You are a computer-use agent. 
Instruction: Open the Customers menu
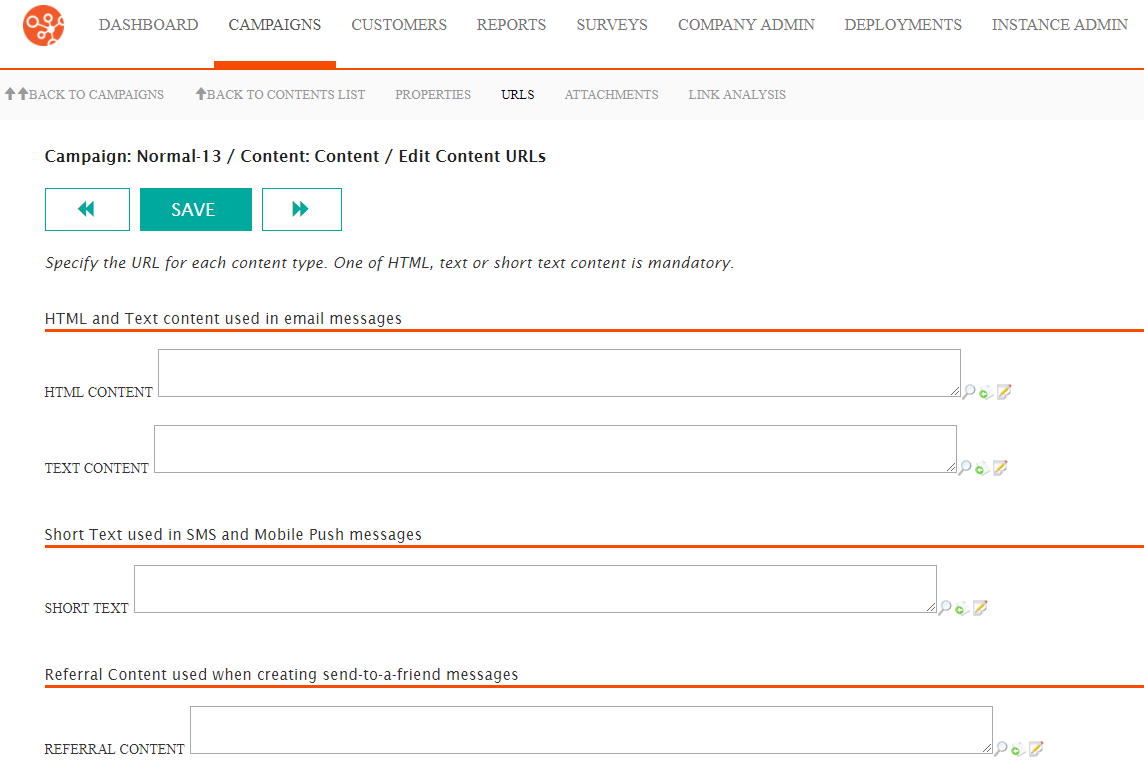(x=399, y=25)
